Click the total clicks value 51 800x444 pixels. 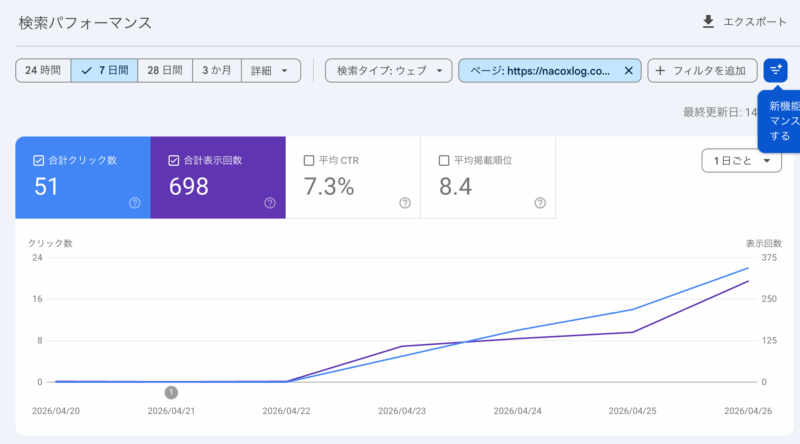46,186
